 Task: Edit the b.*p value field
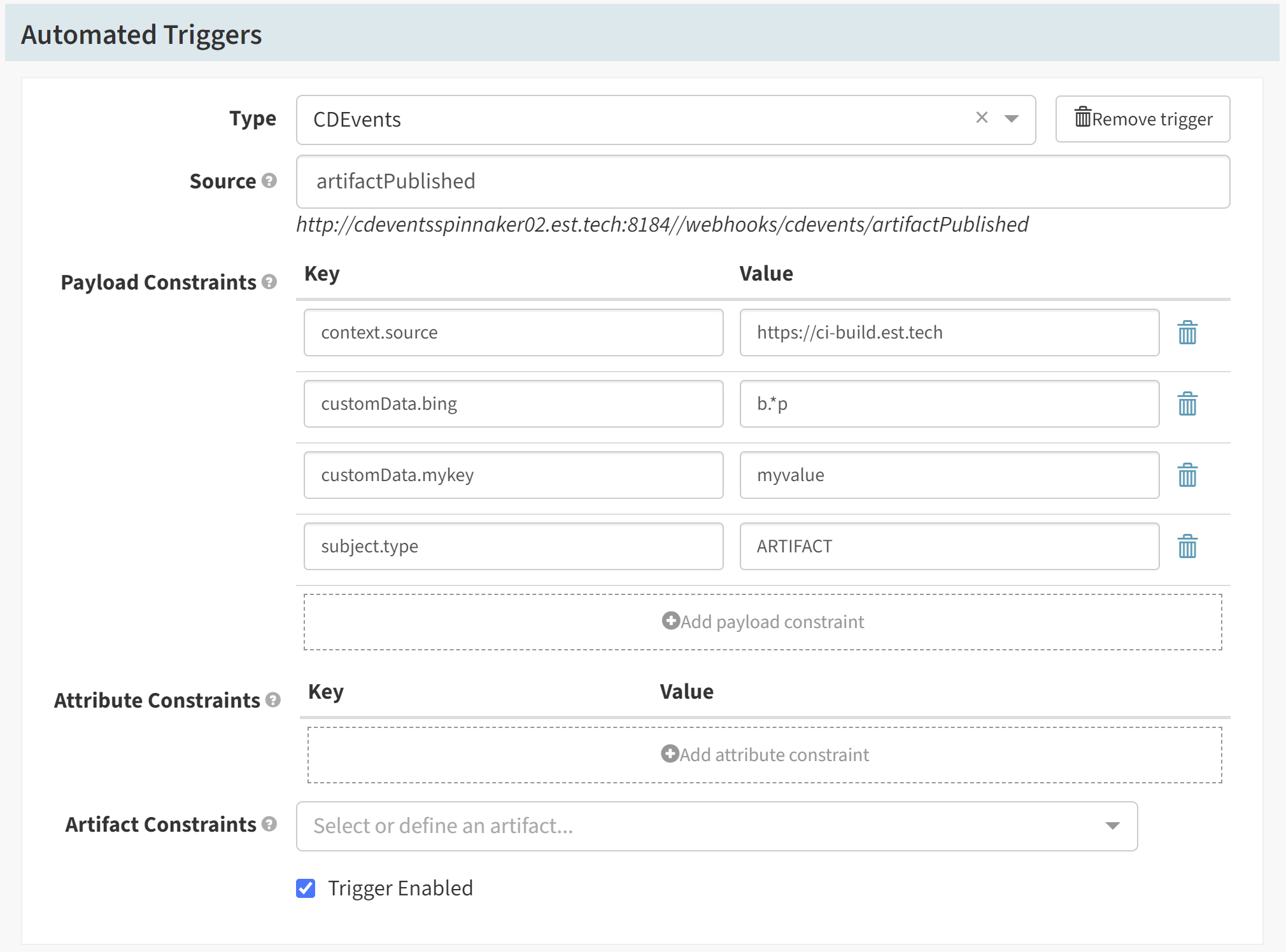click(949, 404)
